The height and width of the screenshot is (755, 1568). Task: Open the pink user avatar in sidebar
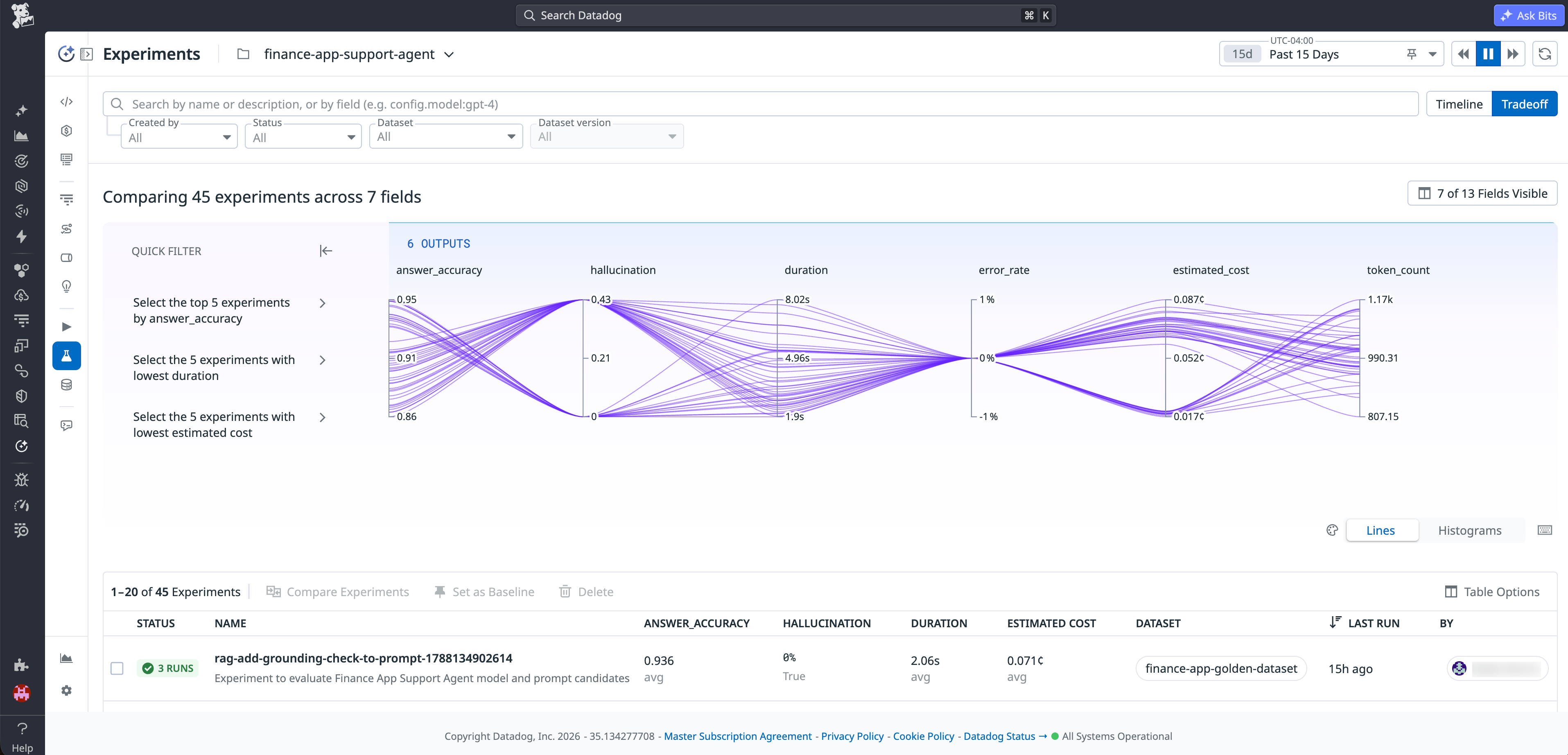click(22, 693)
